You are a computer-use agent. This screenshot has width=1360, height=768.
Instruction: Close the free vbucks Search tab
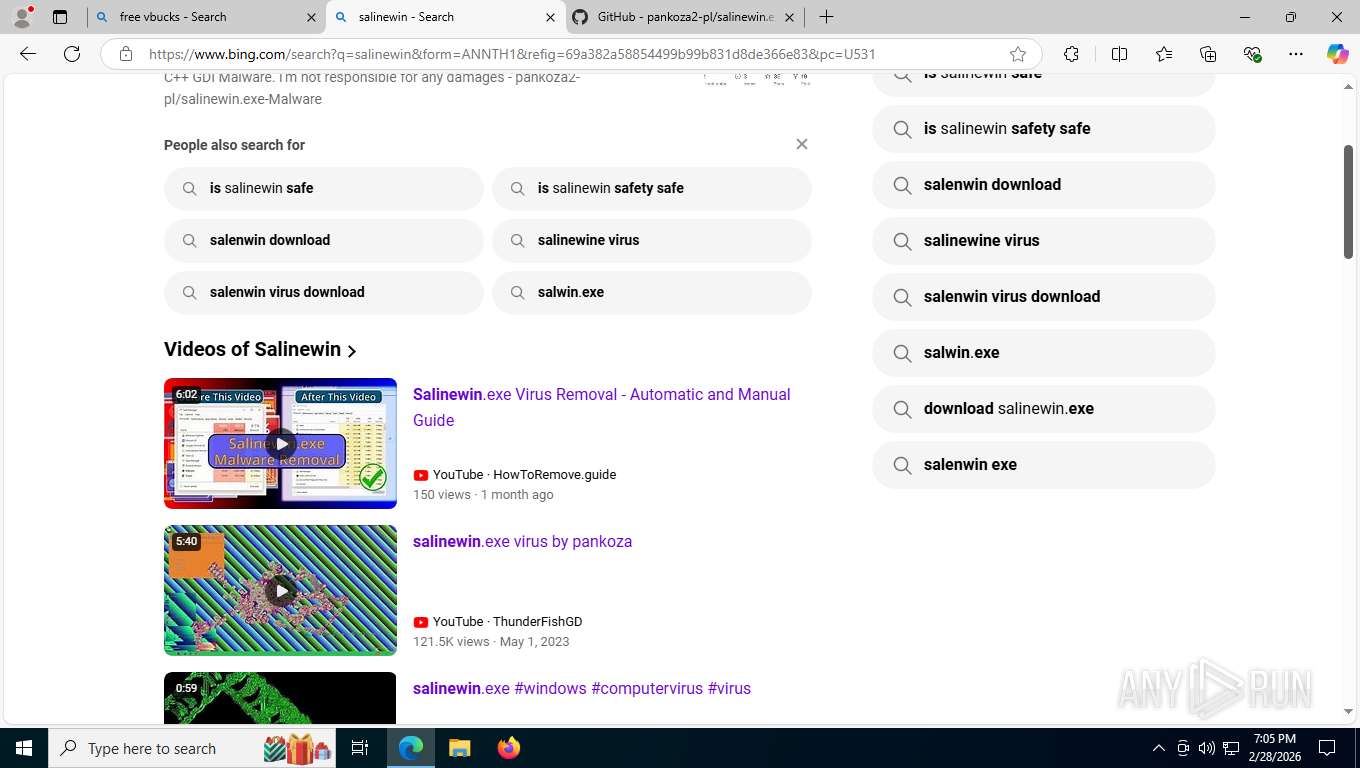tap(311, 17)
